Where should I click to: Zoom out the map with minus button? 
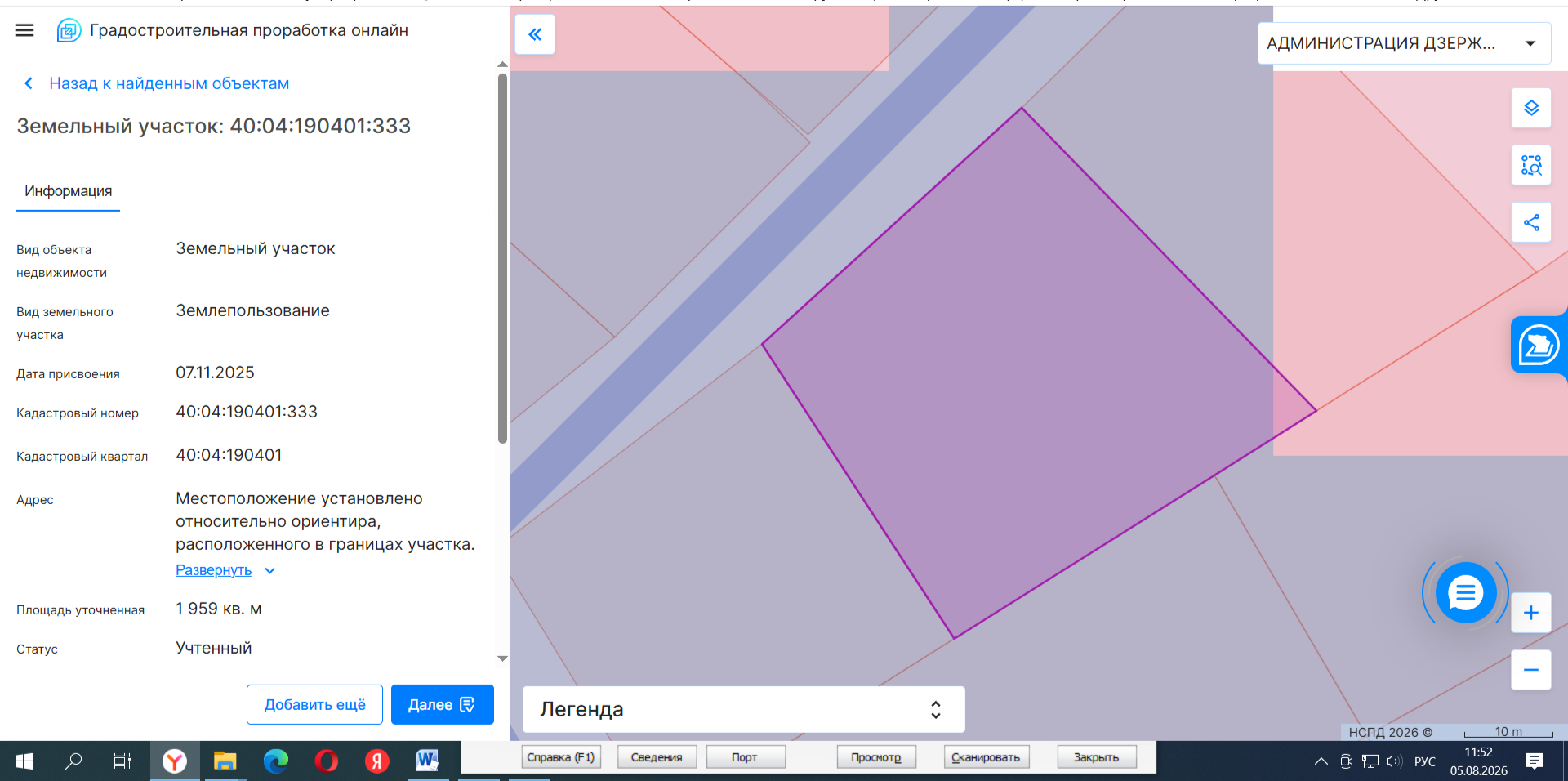pos(1531,670)
